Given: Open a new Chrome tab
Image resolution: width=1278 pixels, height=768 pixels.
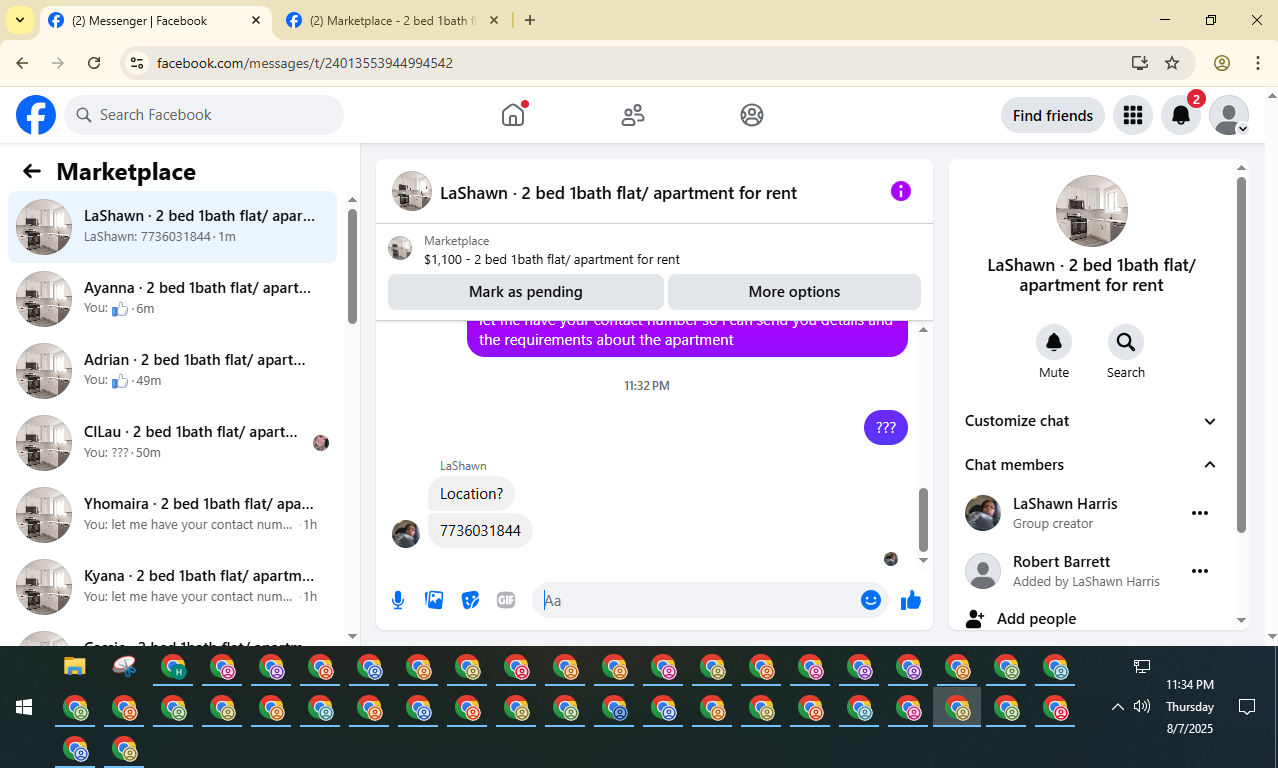Looking at the screenshot, I should (530, 20).
